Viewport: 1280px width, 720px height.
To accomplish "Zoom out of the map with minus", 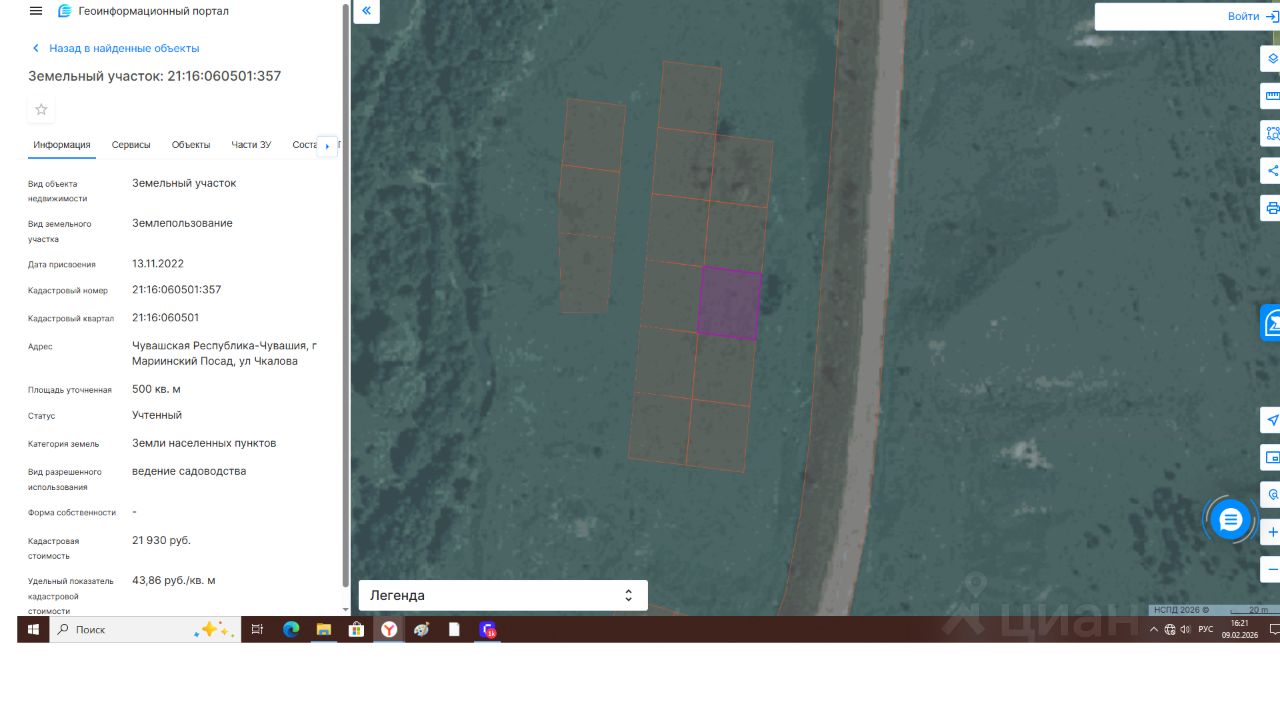I will [1271, 570].
